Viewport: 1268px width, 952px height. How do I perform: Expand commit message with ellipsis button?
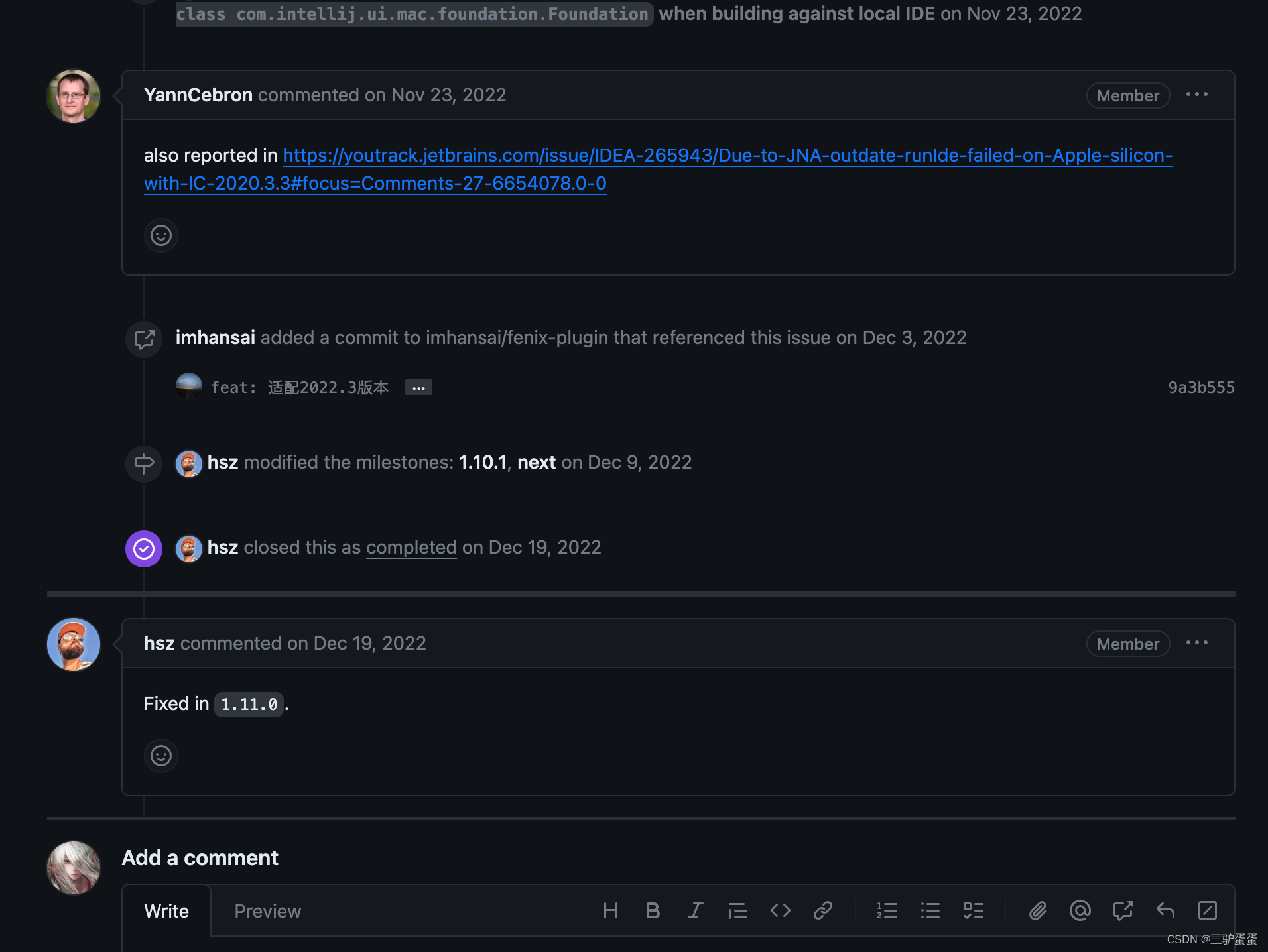tap(418, 388)
